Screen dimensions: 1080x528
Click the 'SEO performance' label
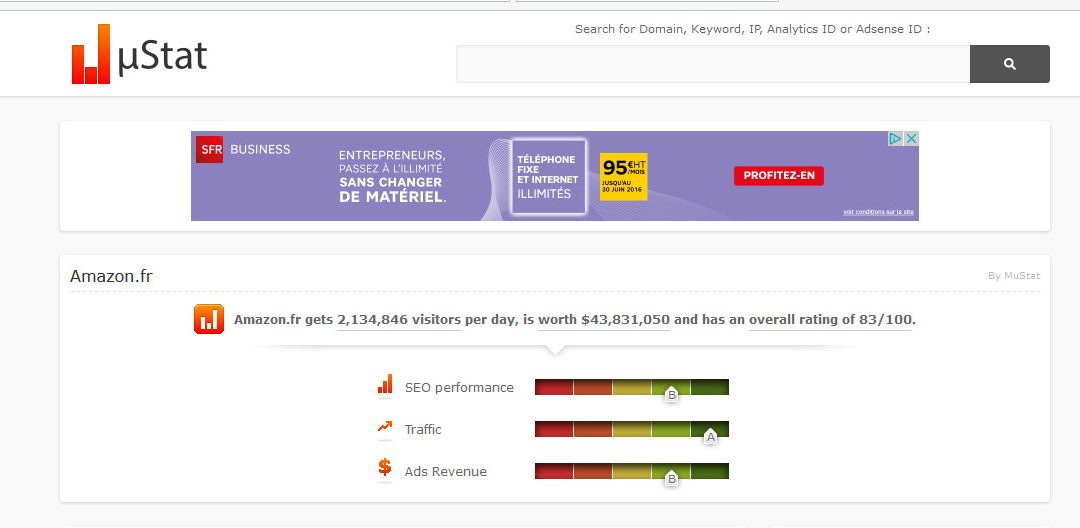click(x=459, y=388)
